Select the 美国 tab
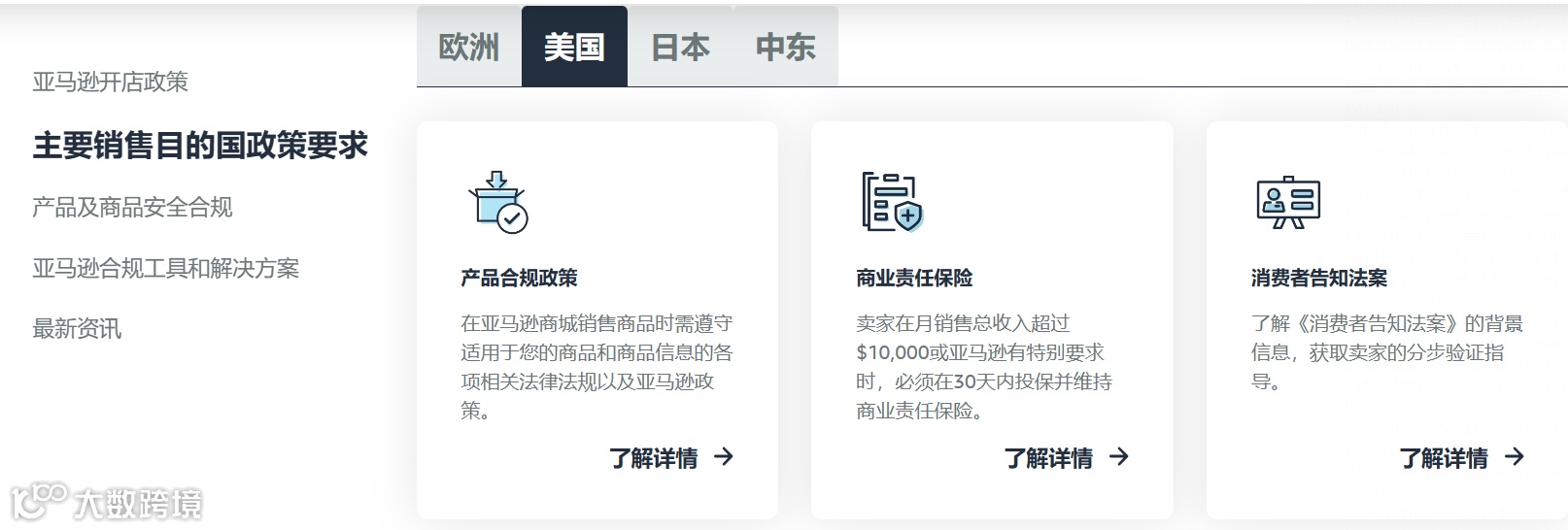The height and width of the screenshot is (530, 1568). tap(574, 47)
